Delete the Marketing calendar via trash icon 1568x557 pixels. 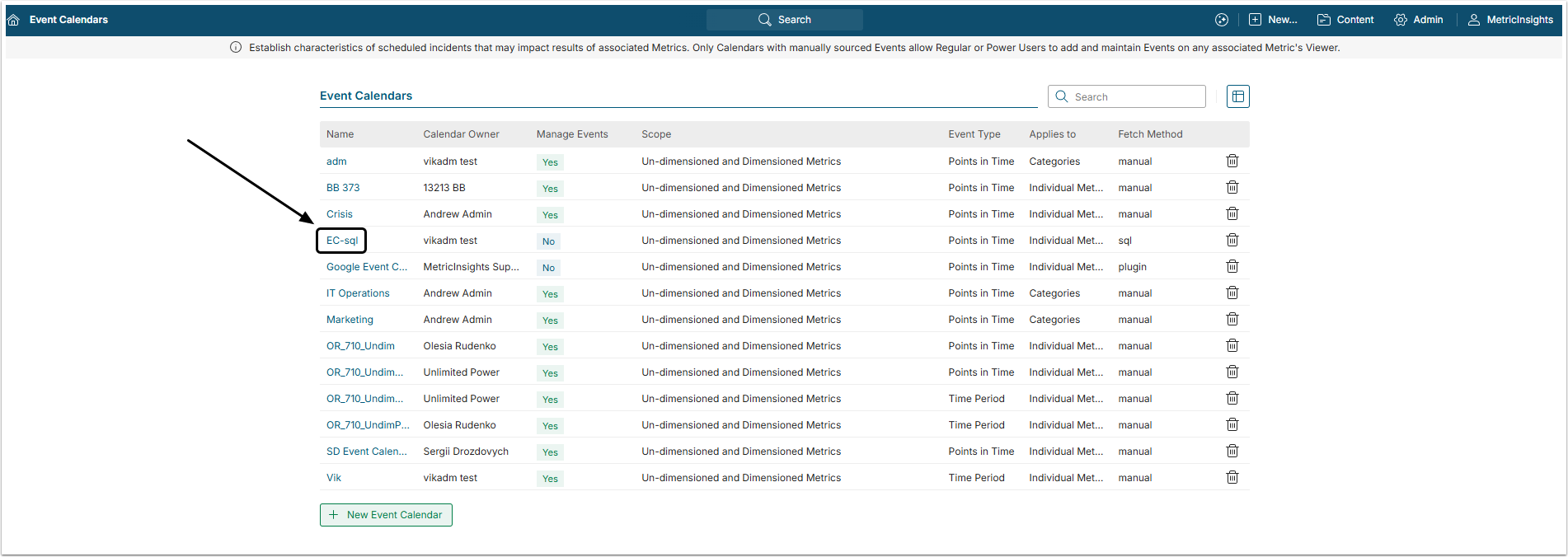click(1232, 319)
